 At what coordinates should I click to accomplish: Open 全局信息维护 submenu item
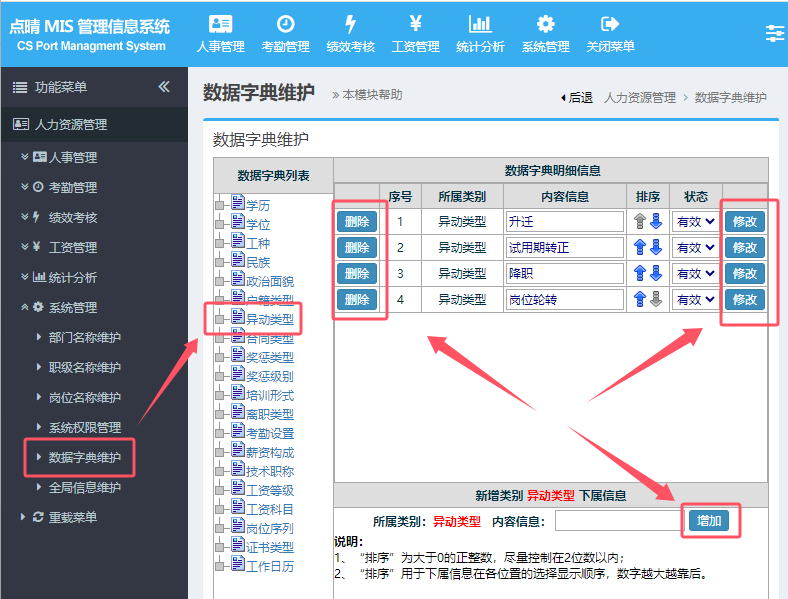point(84,487)
